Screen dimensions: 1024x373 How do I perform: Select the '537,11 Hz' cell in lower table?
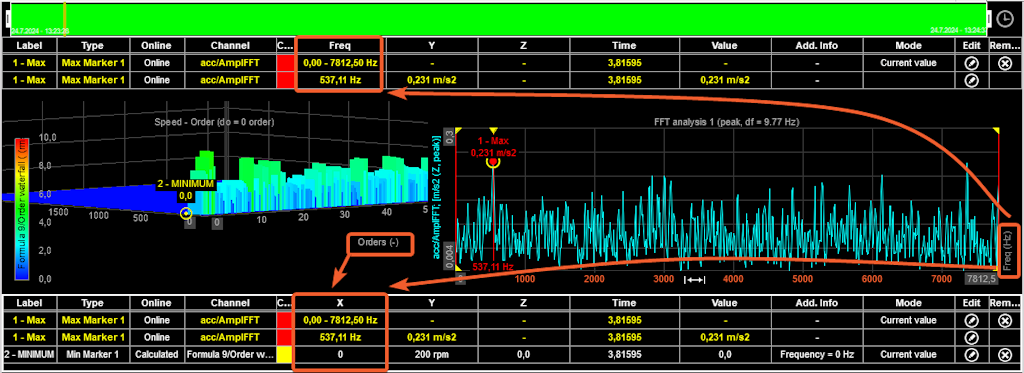point(340,338)
